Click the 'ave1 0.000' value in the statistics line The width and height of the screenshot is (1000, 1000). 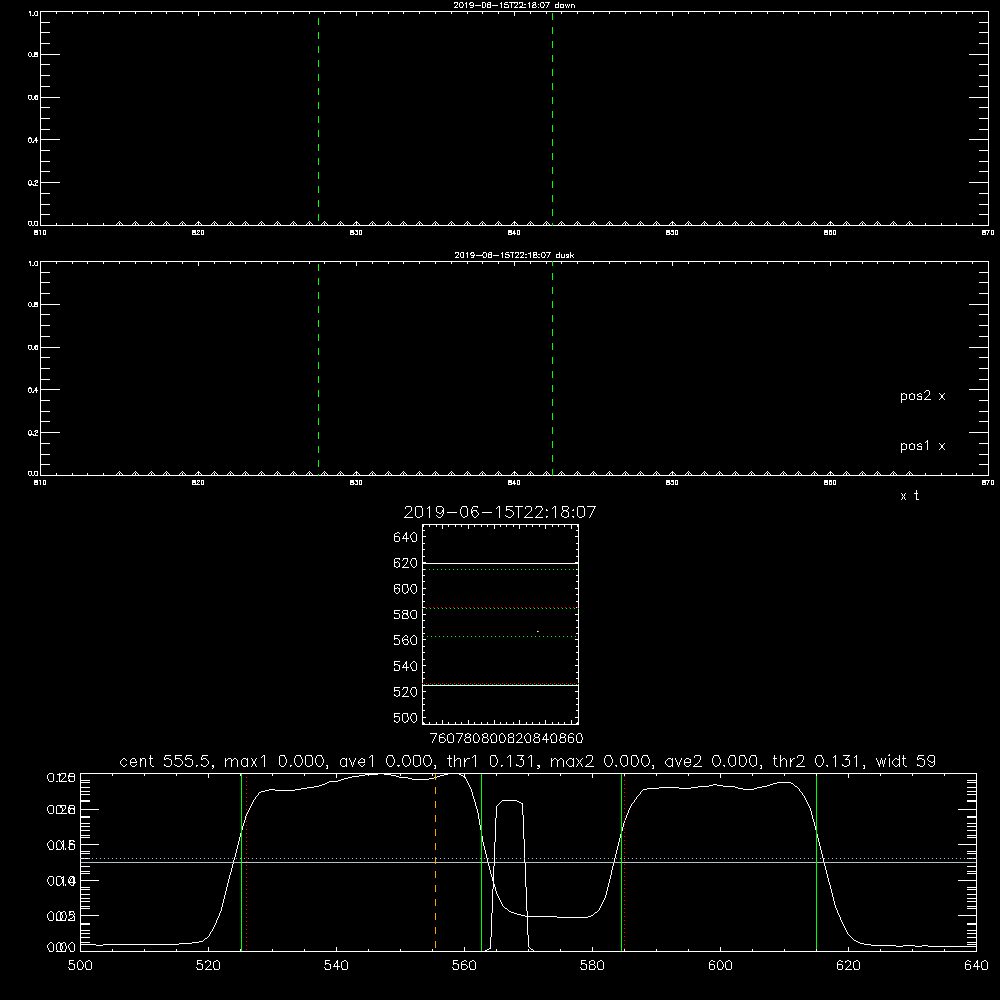click(x=387, y=761)
